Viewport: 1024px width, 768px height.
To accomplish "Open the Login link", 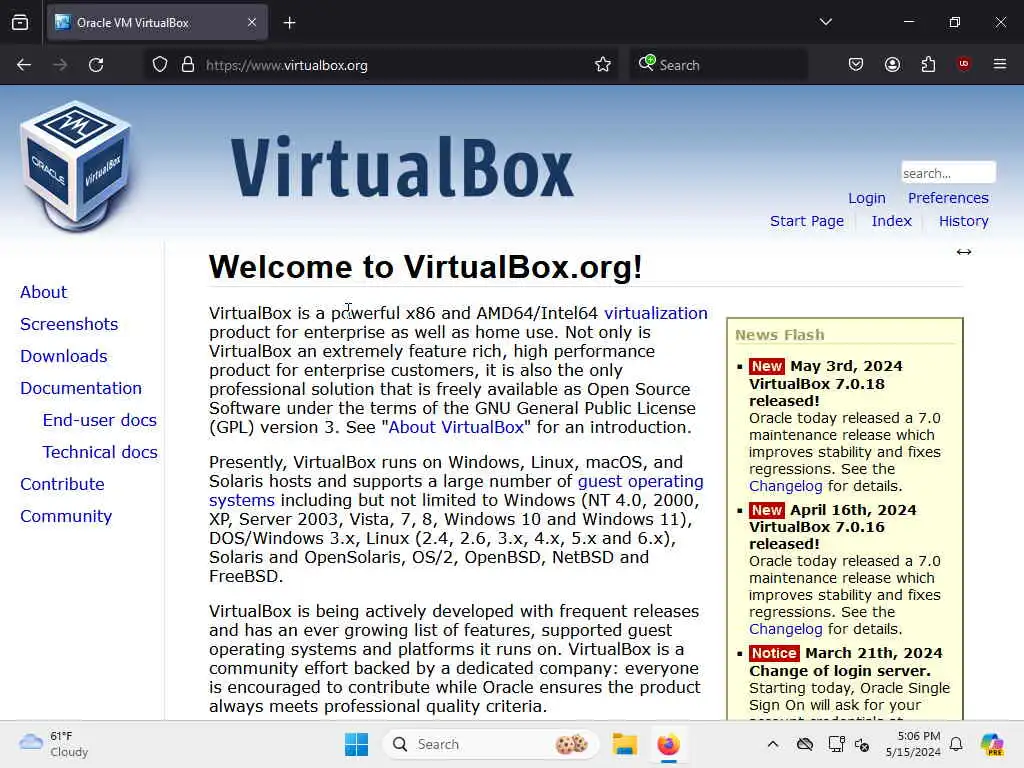I will (x=867, y=198).
